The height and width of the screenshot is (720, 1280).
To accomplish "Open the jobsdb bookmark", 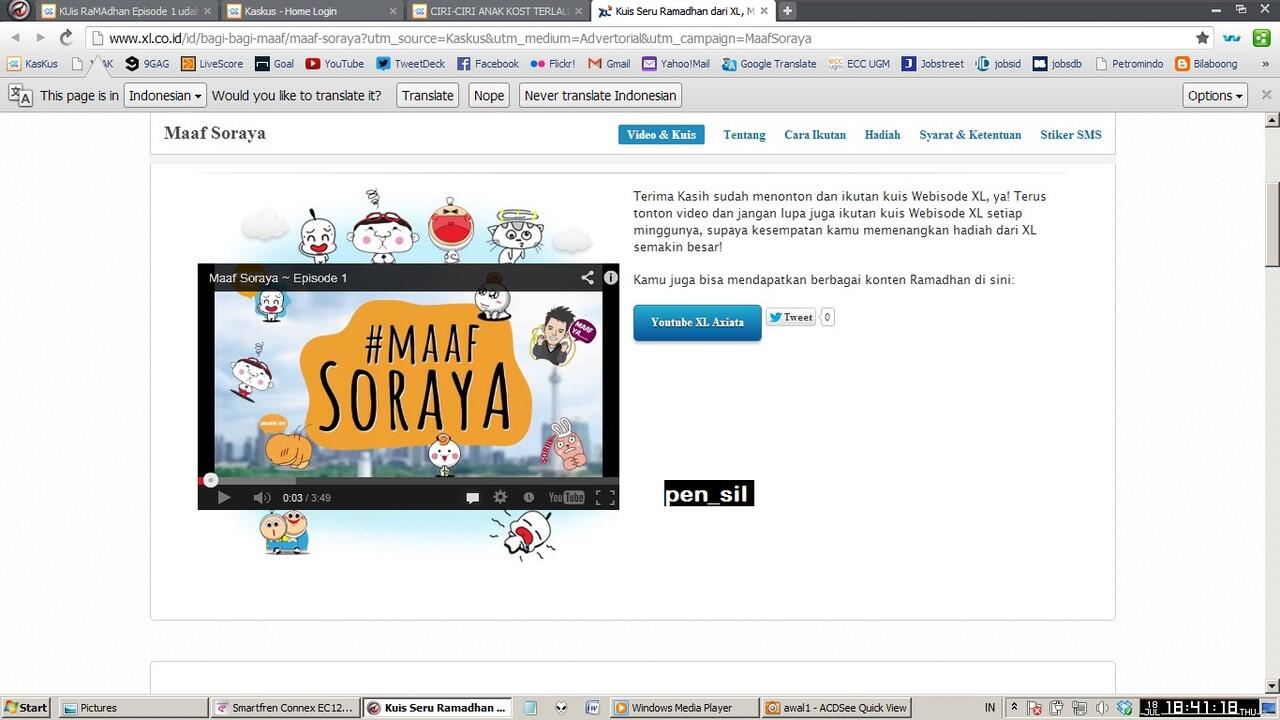I will 1058,64.
